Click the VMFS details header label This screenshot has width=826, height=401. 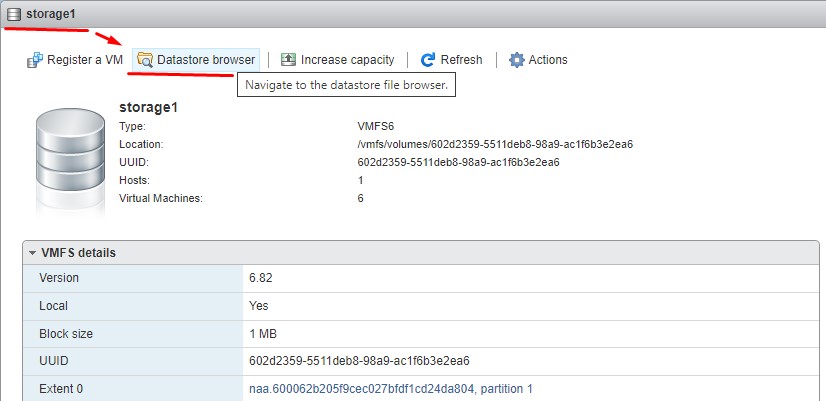coord(78,253)
